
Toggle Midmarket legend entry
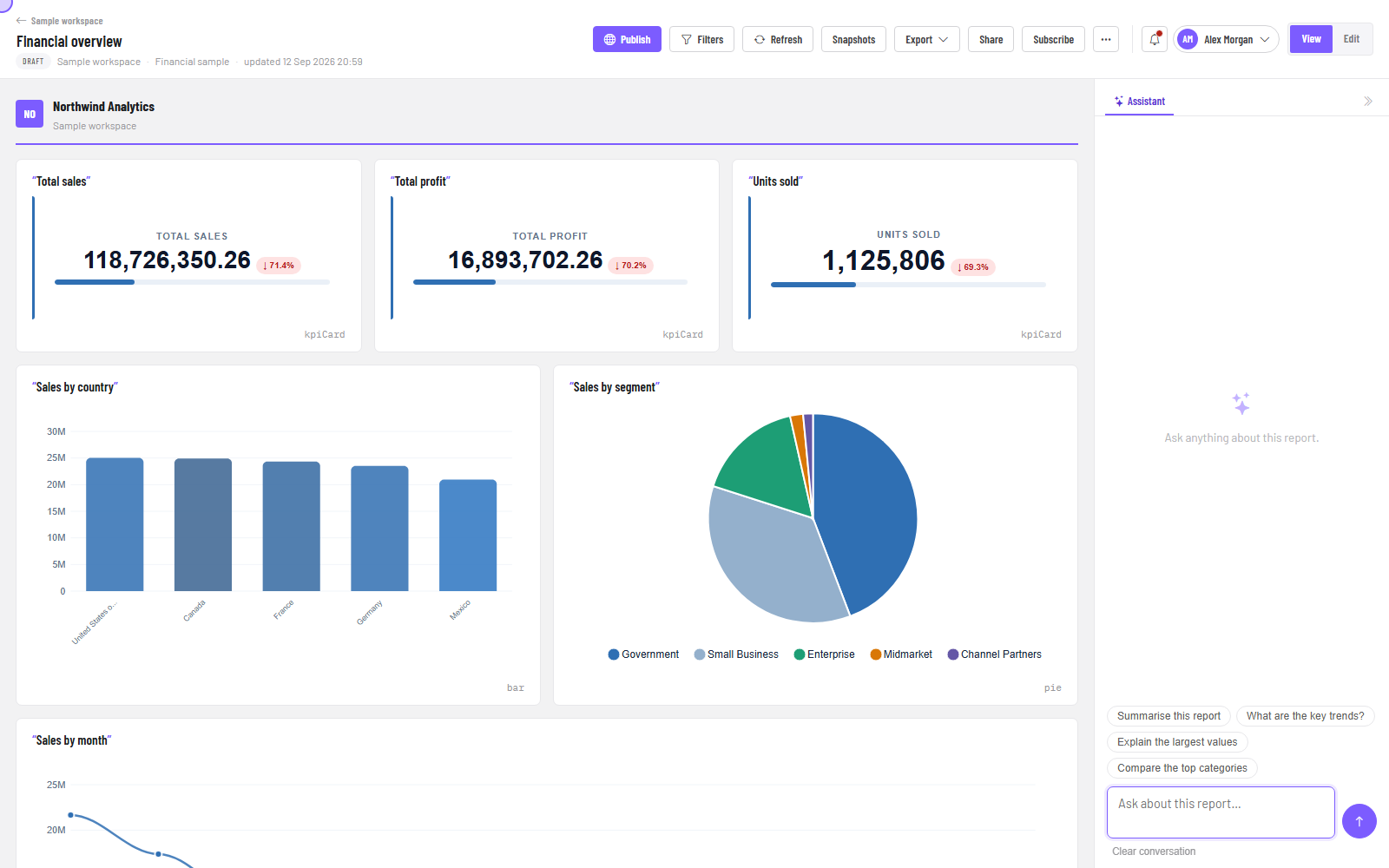tap(901, 654)
